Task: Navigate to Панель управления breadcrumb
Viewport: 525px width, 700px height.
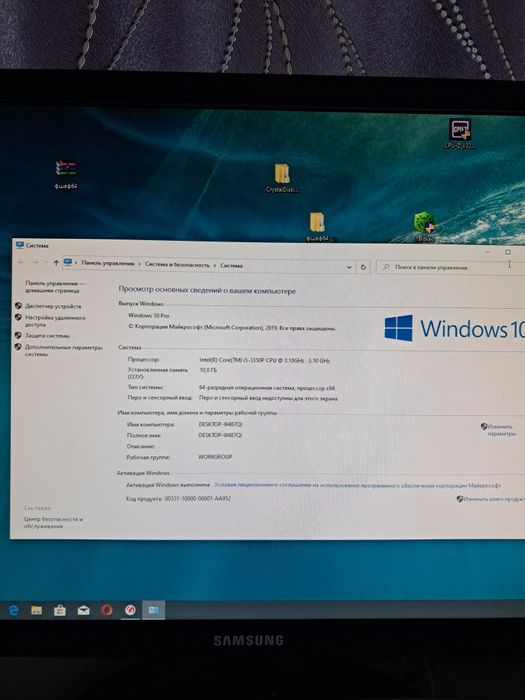Action: tap(108, 263)
